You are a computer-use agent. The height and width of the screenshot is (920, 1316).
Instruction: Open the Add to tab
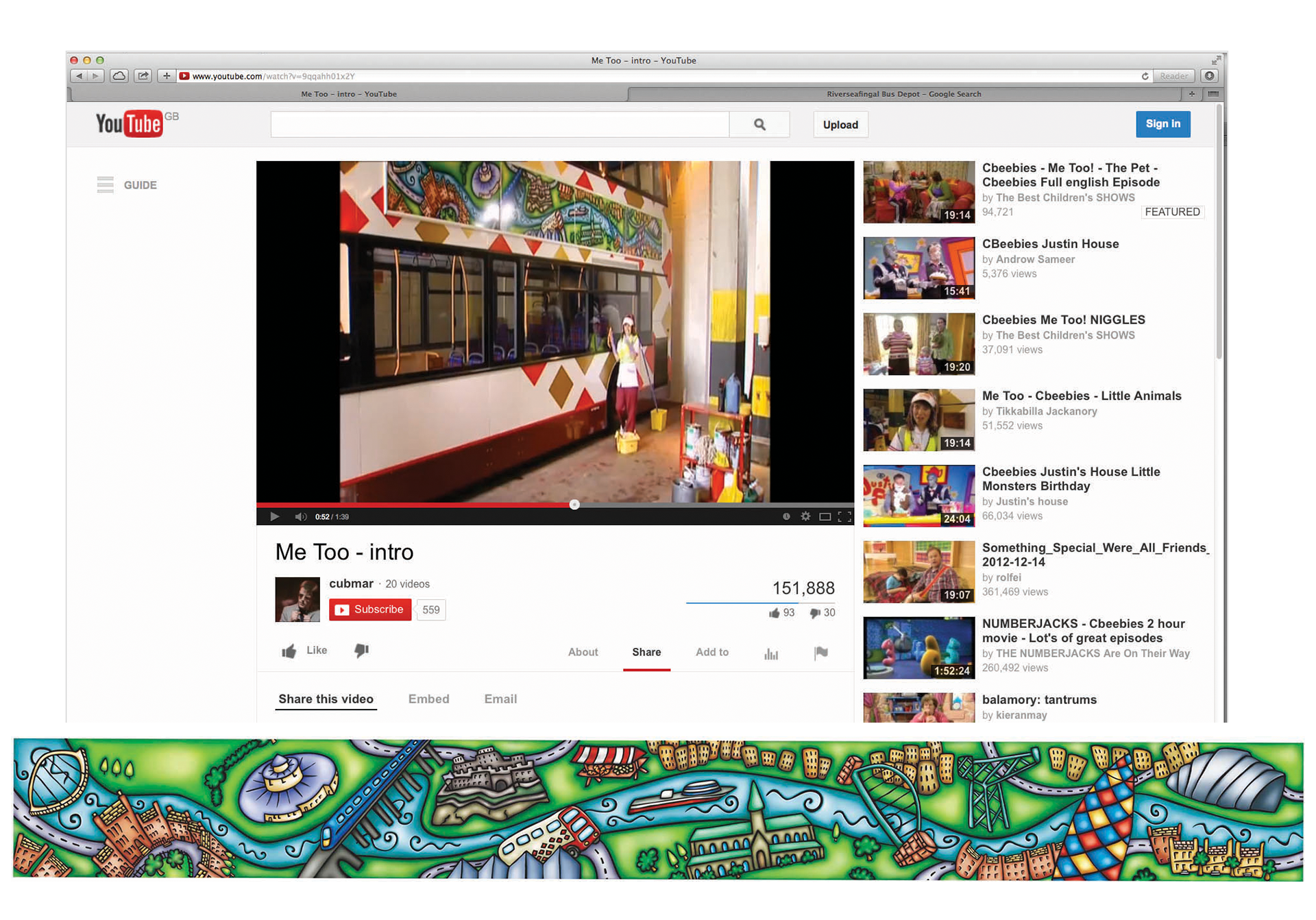[x=712, y=653]
